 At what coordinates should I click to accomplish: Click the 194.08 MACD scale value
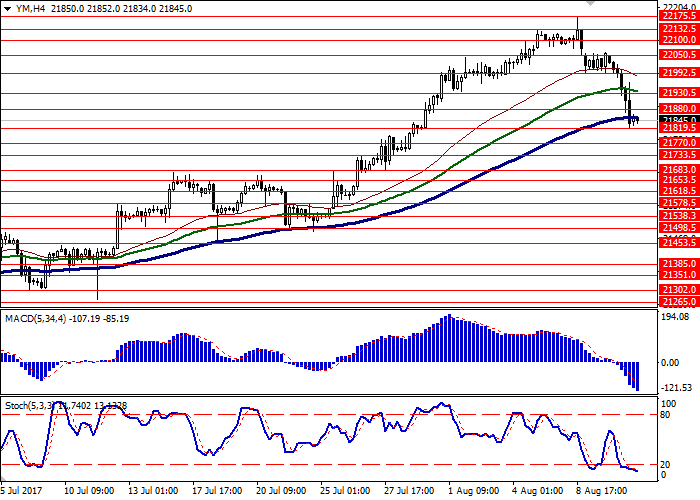pyautogui.click(x=676, y=317)
